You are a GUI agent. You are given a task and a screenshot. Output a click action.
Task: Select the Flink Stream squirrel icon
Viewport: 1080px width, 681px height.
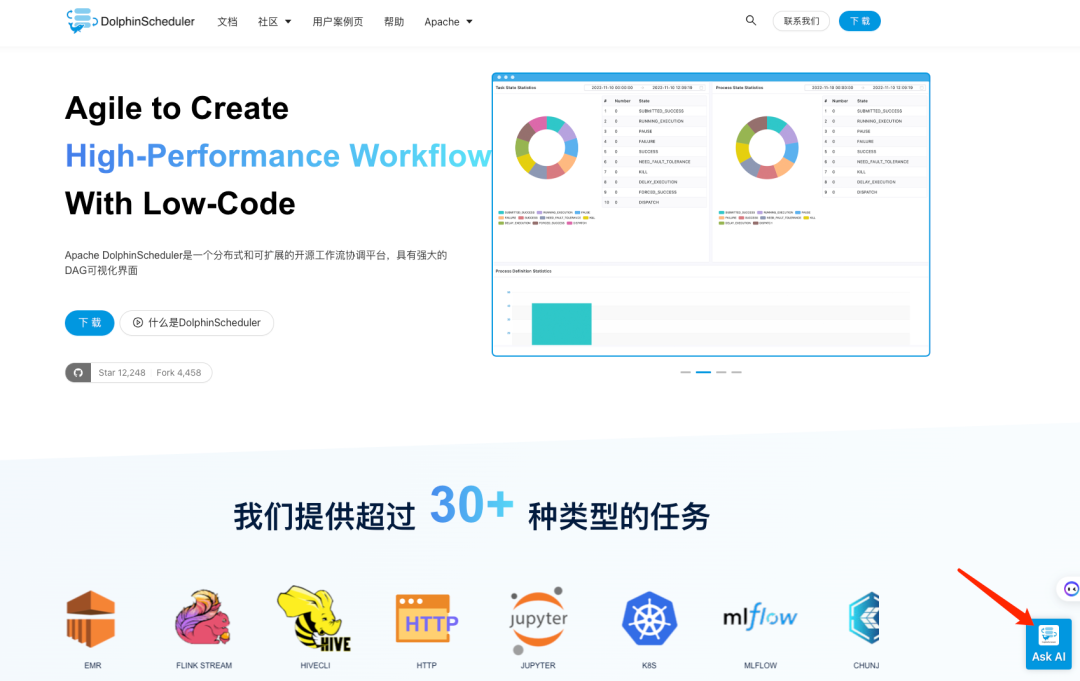tap(202, 617)
